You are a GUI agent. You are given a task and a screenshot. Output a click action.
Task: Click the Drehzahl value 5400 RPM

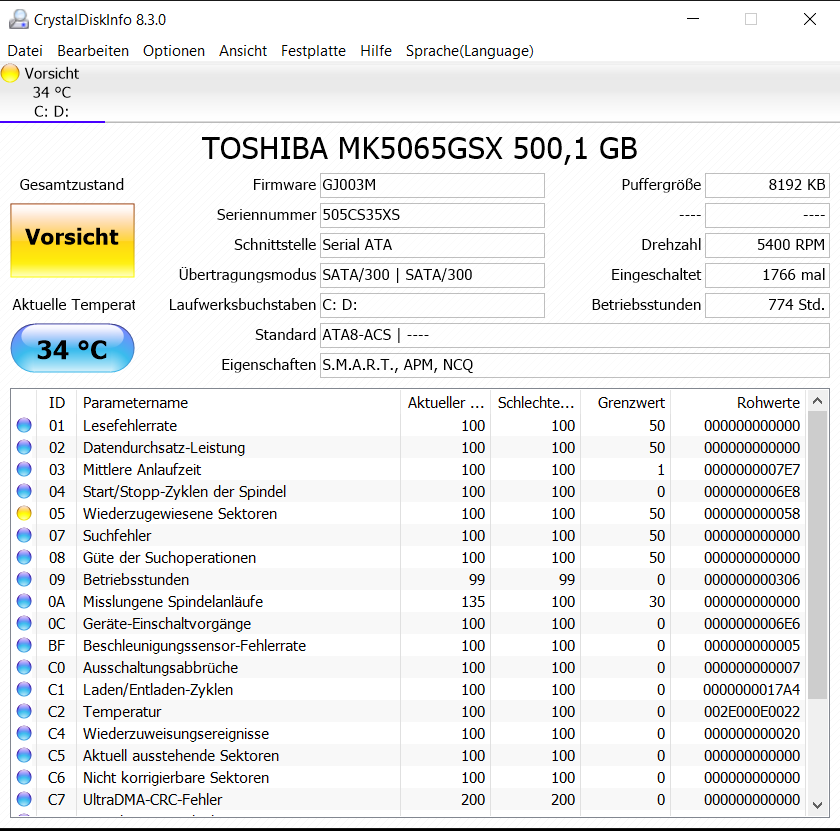coord(767,245)
